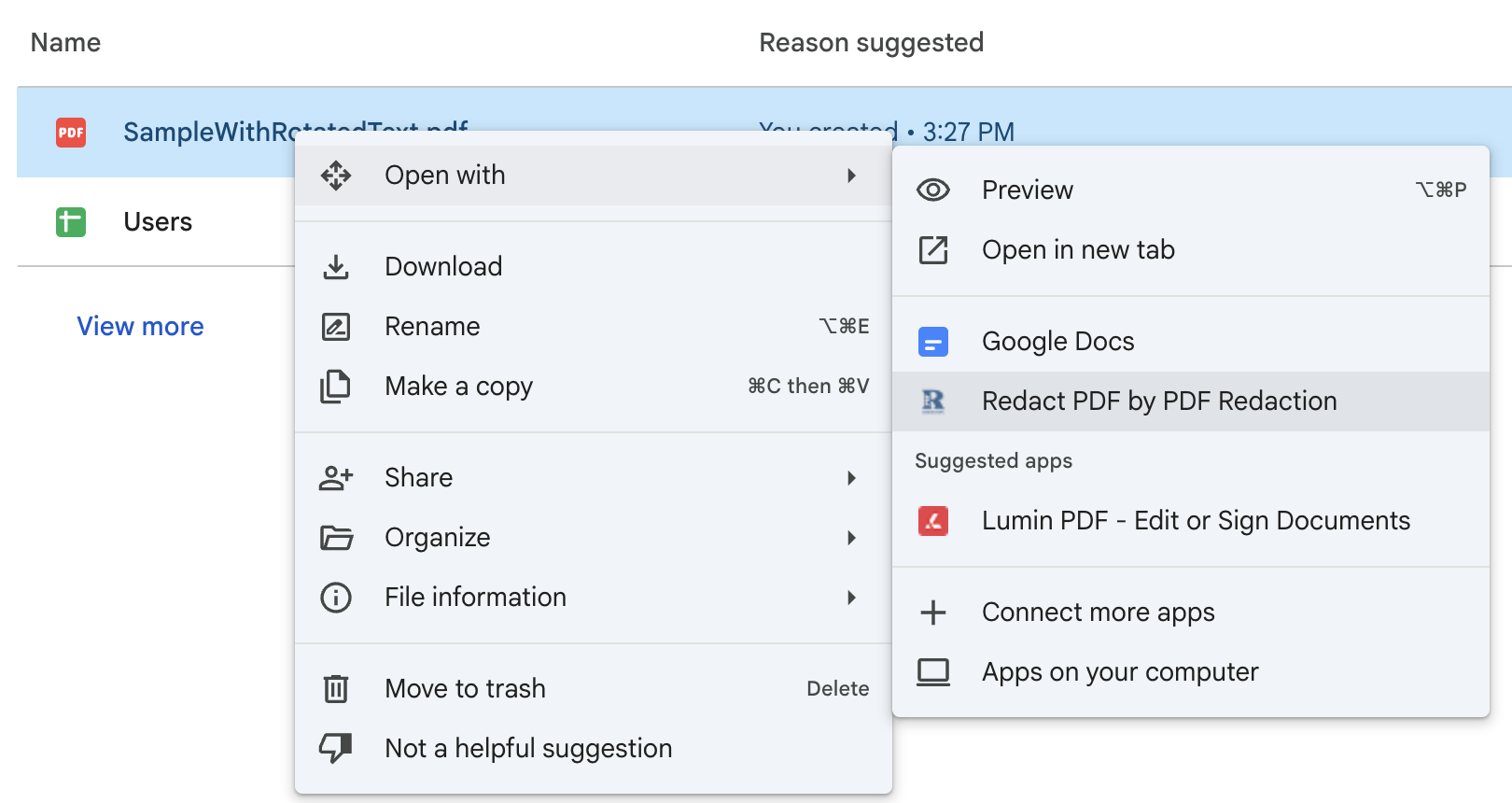This screenshot has height=803, width=1512.
Task: Click the trash can icon
Action: pyautogui.click(x=336, y=689)
